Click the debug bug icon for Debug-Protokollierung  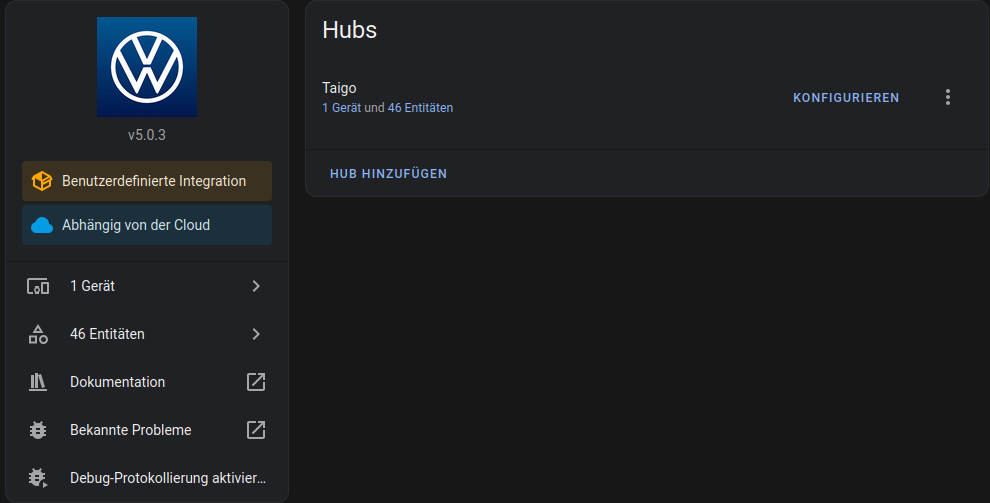[38, 478]
